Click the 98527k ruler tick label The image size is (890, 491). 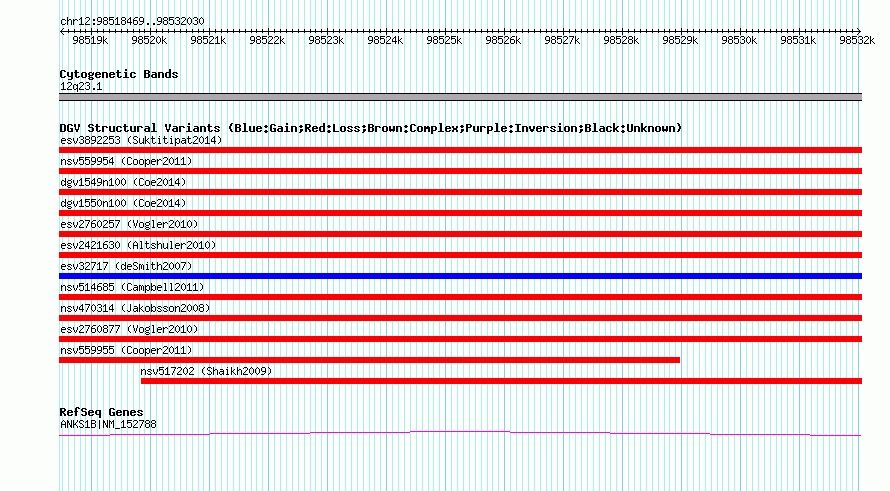coord(562,40)
